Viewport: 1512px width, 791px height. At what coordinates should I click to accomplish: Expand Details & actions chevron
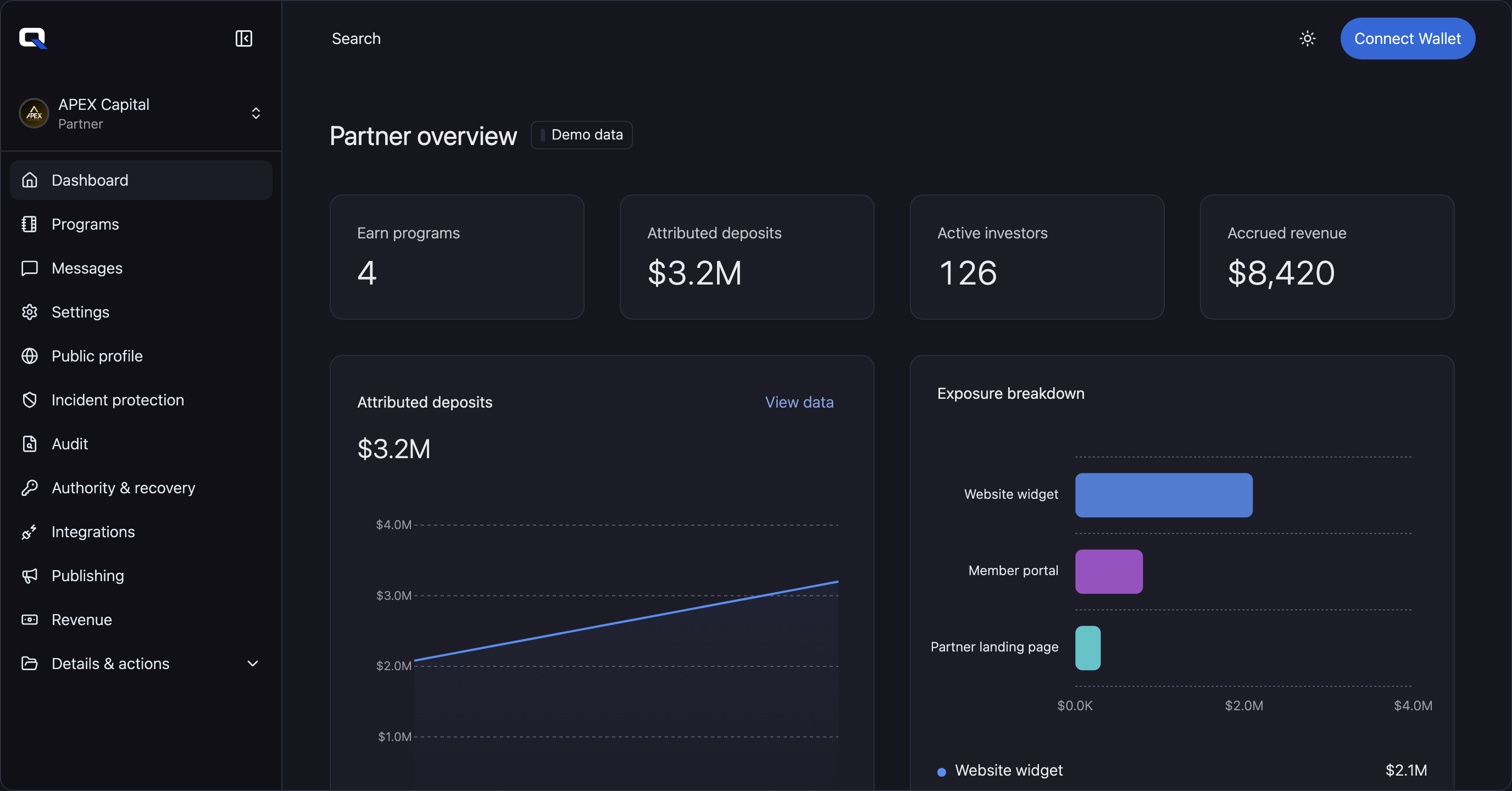[x=253, y=664]
